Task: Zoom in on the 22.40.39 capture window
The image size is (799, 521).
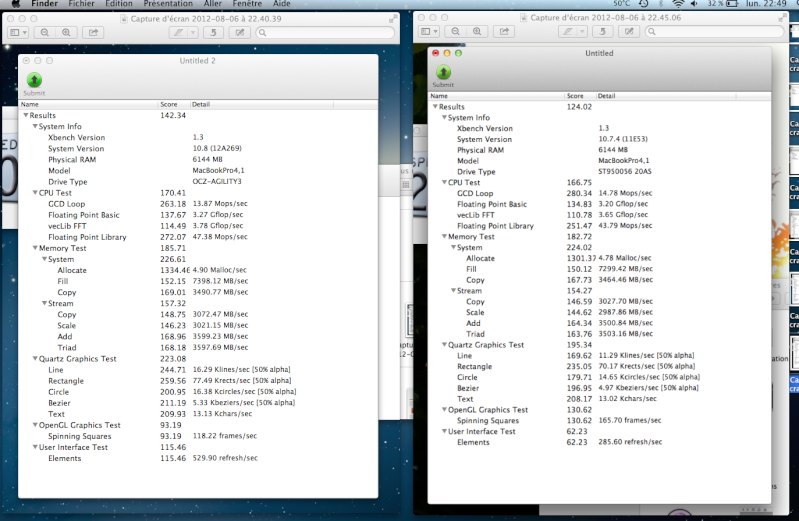Action: (66, 33)
